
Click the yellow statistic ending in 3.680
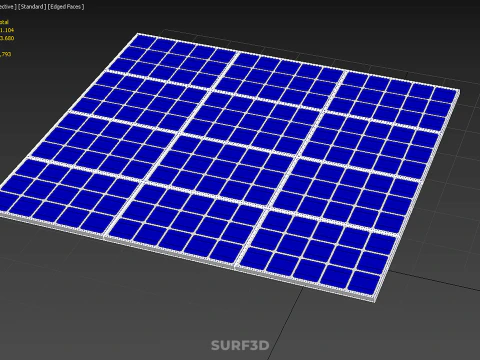[7, 38]
